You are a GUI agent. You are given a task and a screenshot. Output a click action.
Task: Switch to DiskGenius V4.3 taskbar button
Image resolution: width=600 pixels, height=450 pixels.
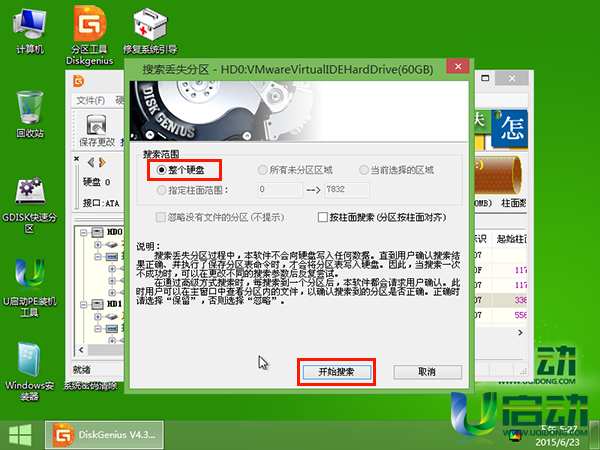[x=104, y=435]
